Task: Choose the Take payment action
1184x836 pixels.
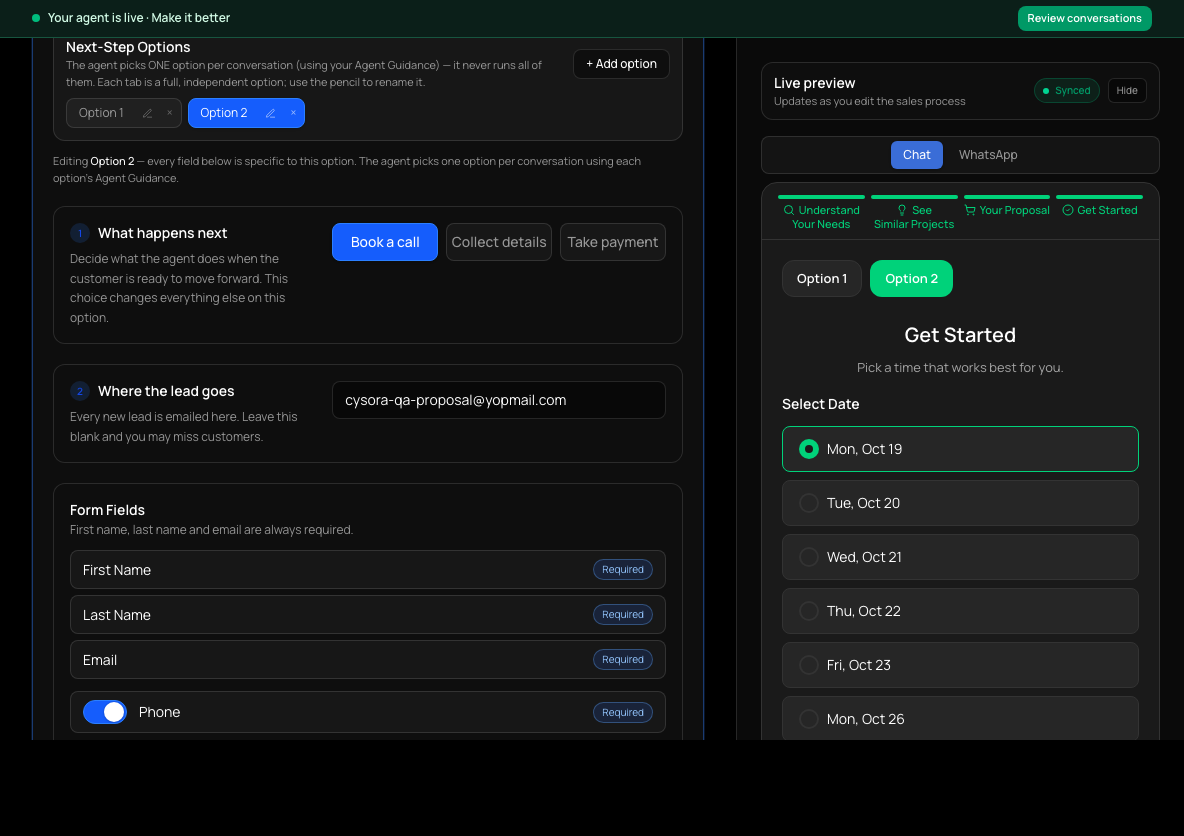Action: pyautogui.click(x=612, y=242)
